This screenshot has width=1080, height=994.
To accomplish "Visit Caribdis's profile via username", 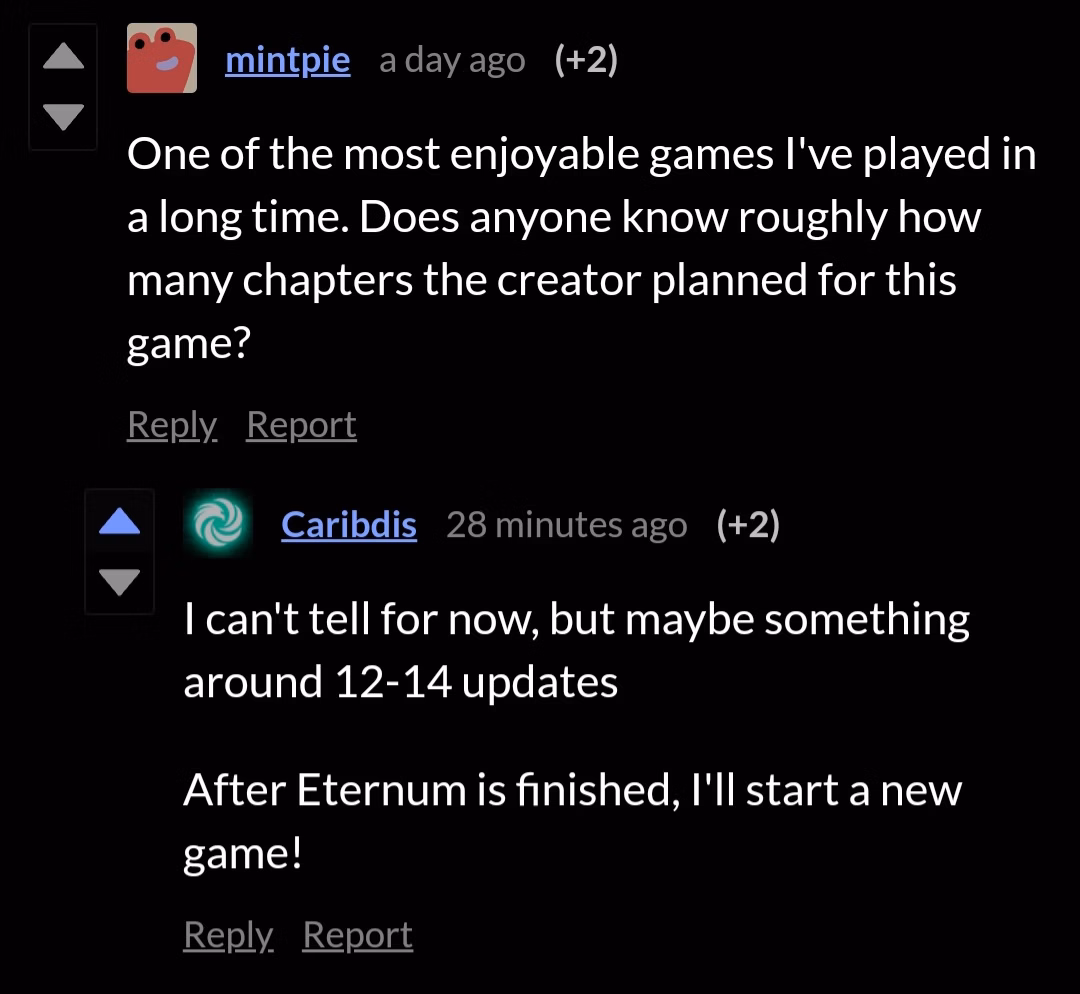I will coord(349,525).
